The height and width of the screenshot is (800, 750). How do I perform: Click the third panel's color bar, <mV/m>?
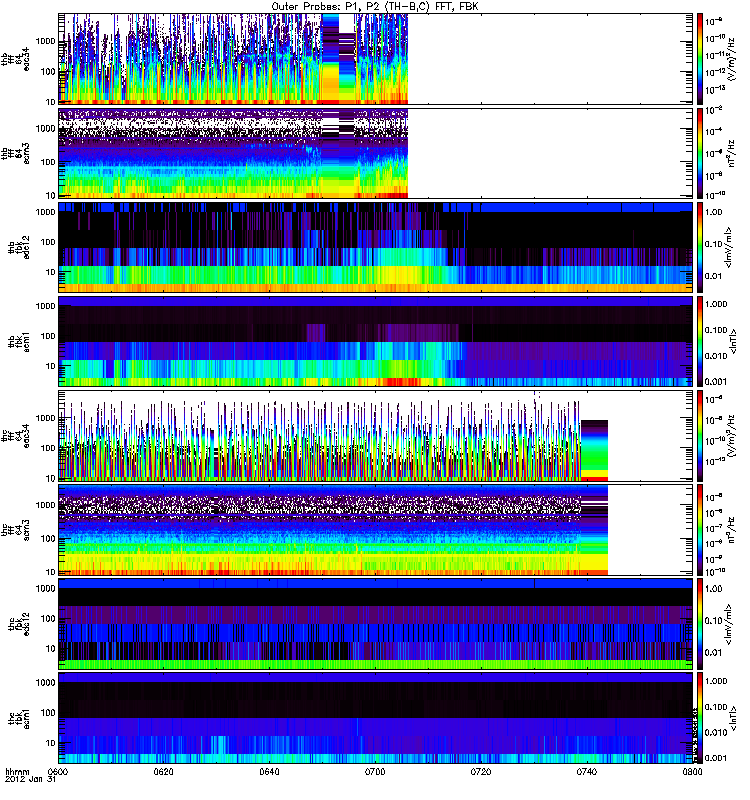tap(701, 247)
